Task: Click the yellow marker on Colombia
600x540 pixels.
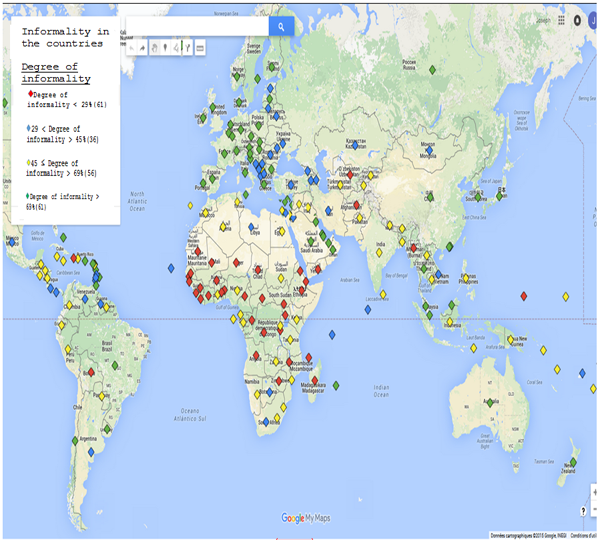Action: click(x=69, y=305)
